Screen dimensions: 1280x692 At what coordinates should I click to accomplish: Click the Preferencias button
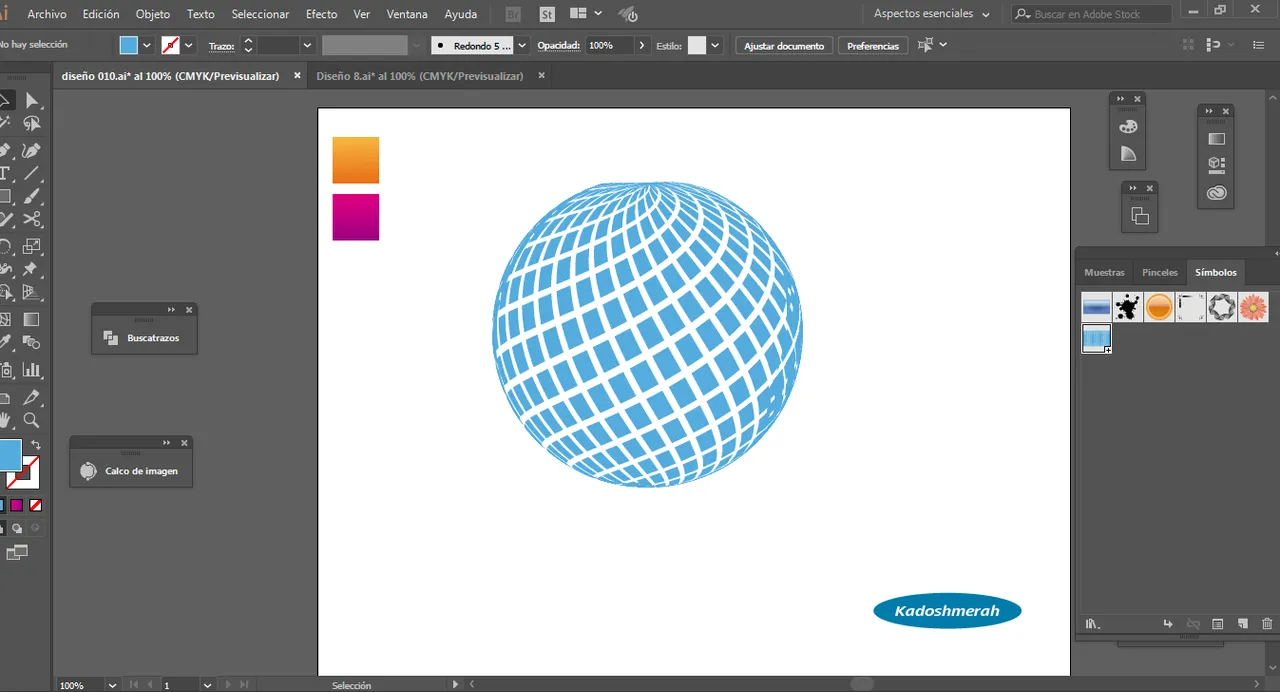pos(873,46)
